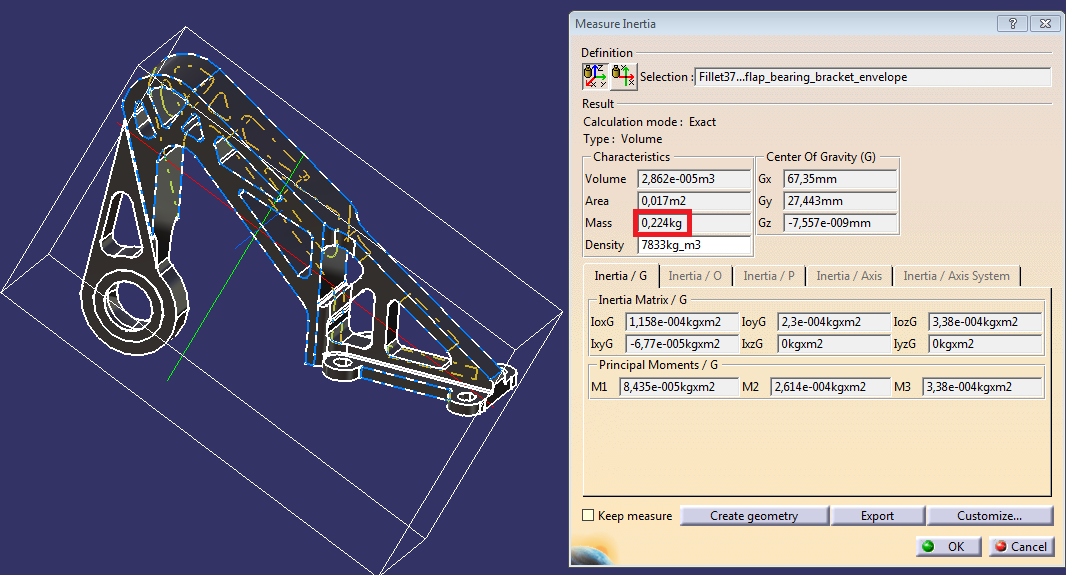Confirm with the OK button
This screenshot has width=1066, height=575.
(x=948, y=546)
